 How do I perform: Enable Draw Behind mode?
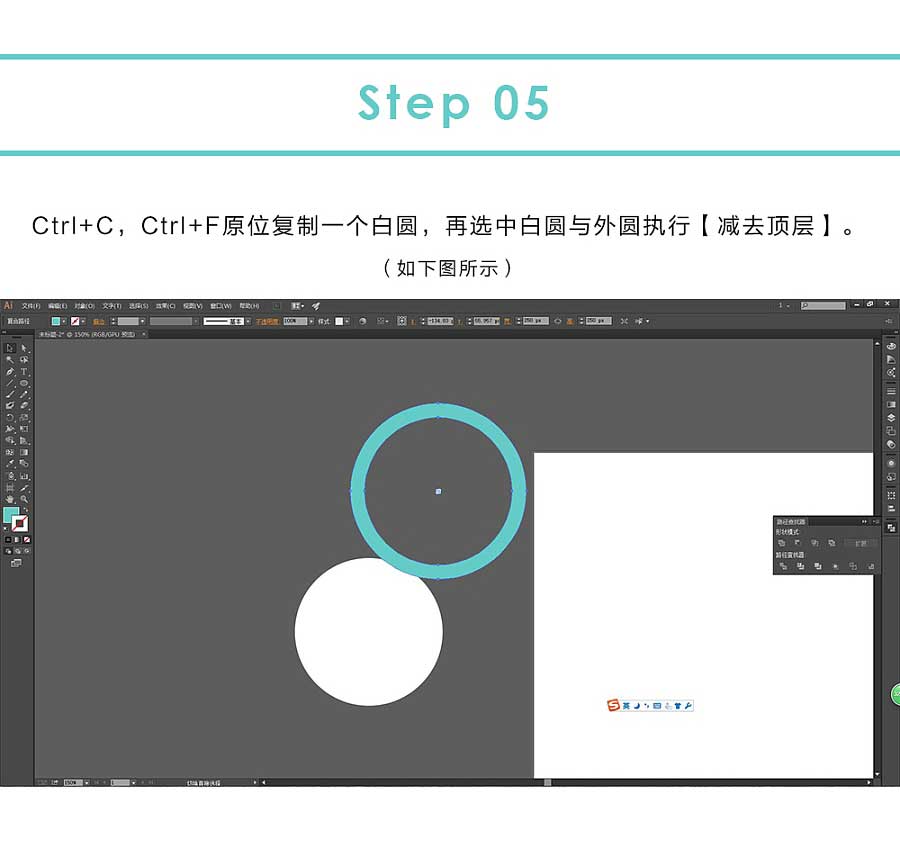[x=17, y=551]
